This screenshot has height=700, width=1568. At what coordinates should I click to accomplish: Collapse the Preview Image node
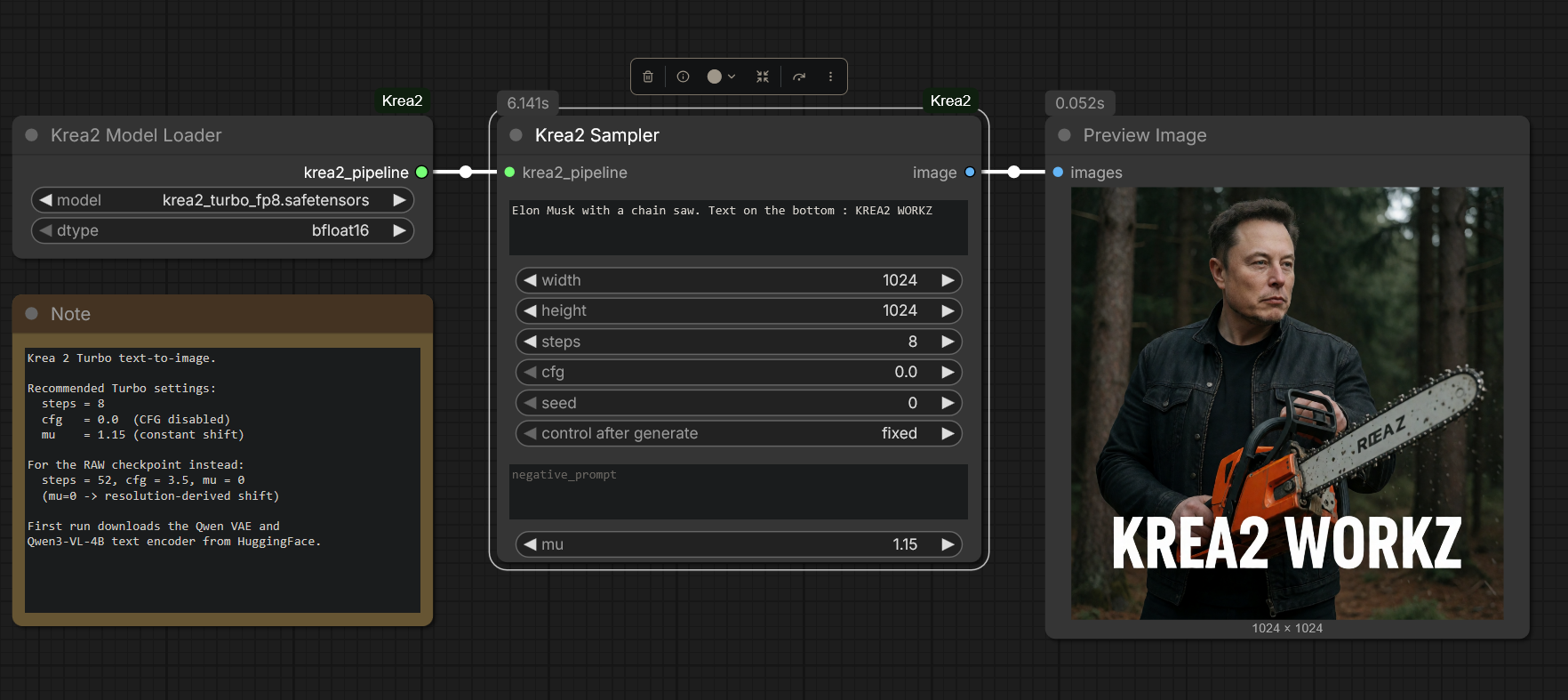coord(1064,135)
